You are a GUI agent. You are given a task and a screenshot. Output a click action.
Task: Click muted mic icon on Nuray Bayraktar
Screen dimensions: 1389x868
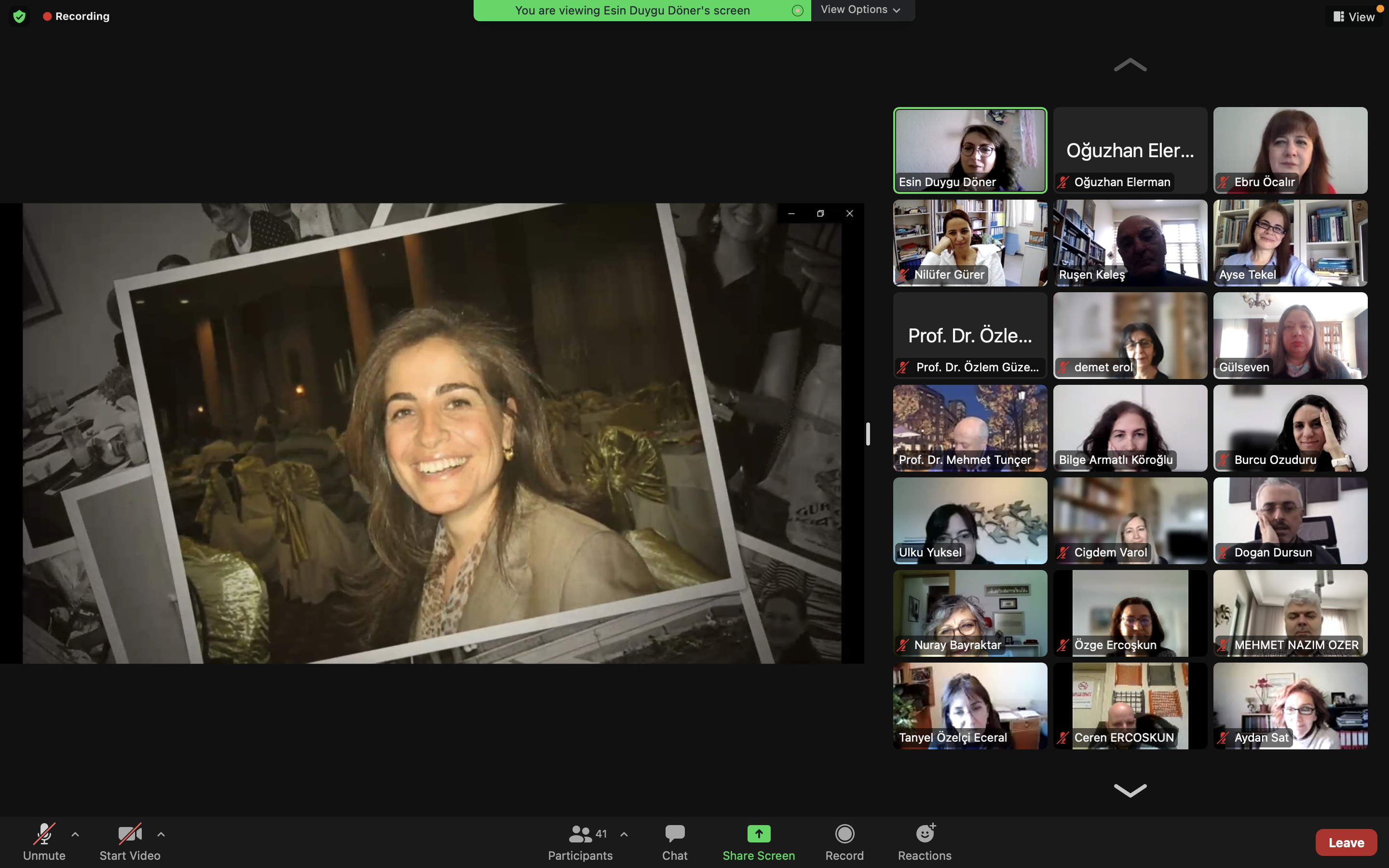tap(903, 645)
